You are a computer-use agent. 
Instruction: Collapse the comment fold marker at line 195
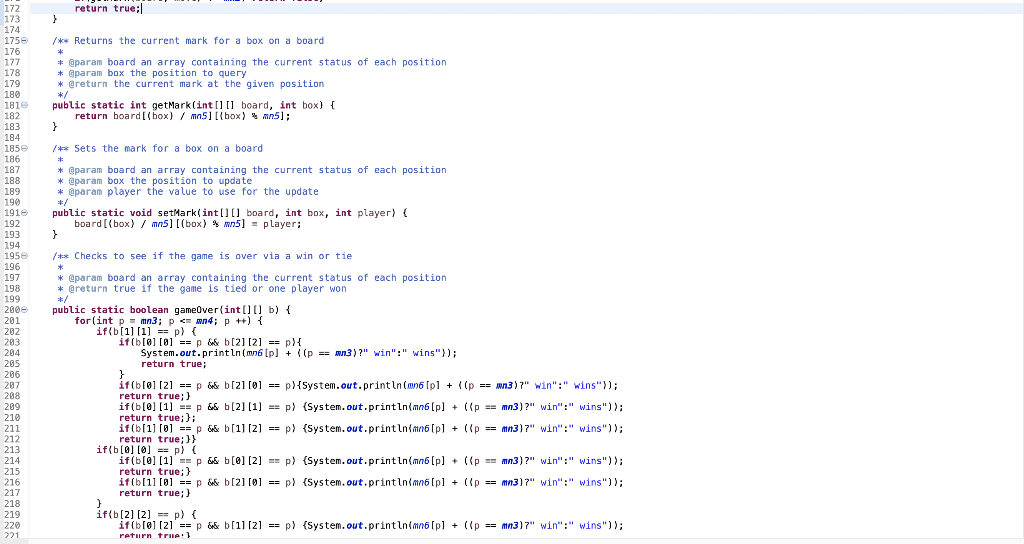point(25,256)
